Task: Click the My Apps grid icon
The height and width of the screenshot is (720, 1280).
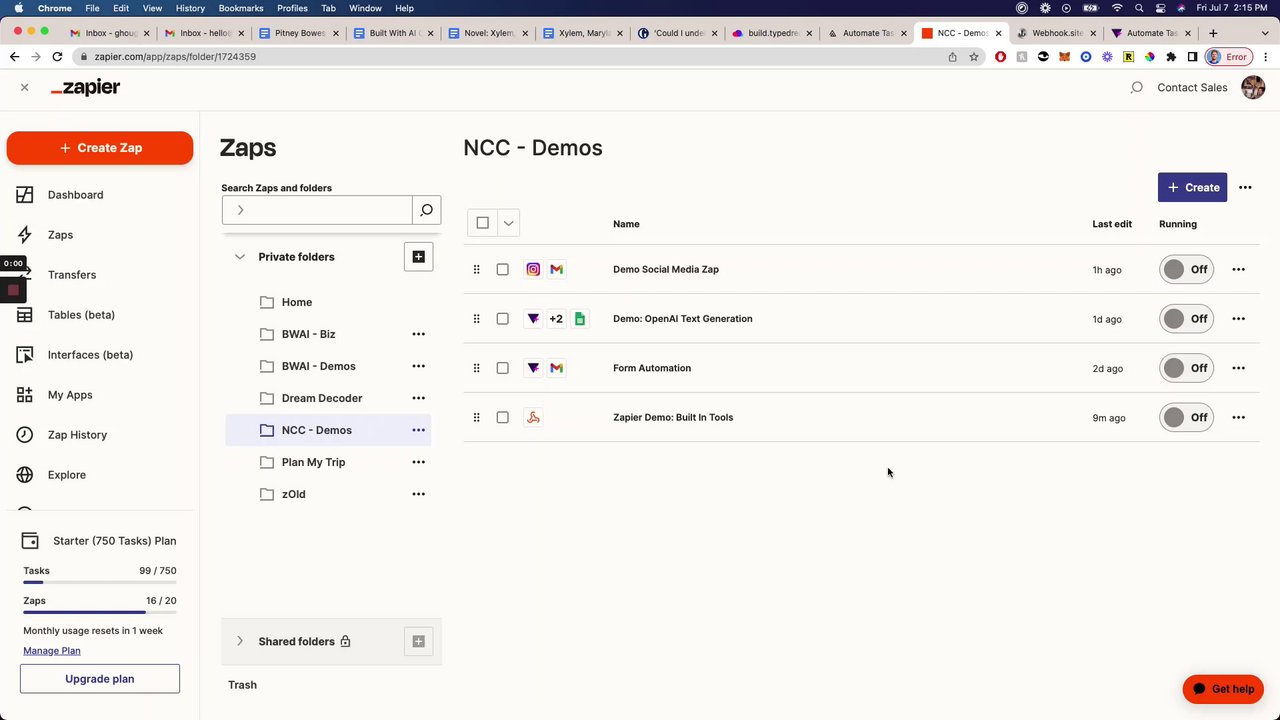Action: 25,395
